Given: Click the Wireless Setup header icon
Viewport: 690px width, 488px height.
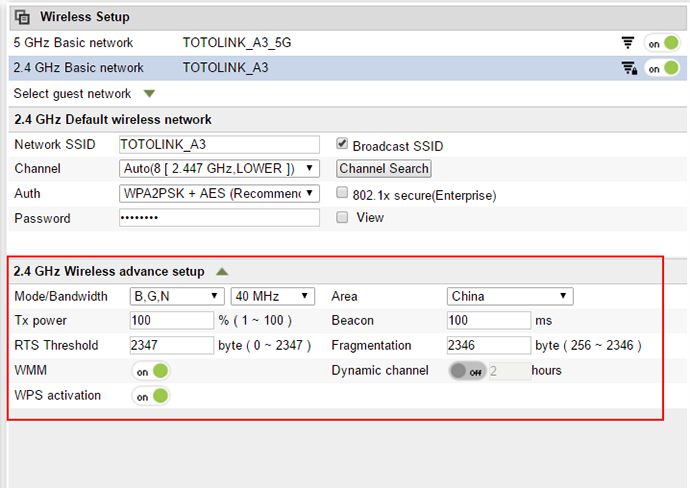Looking at the screenshot, I should [x=22, y=17].
